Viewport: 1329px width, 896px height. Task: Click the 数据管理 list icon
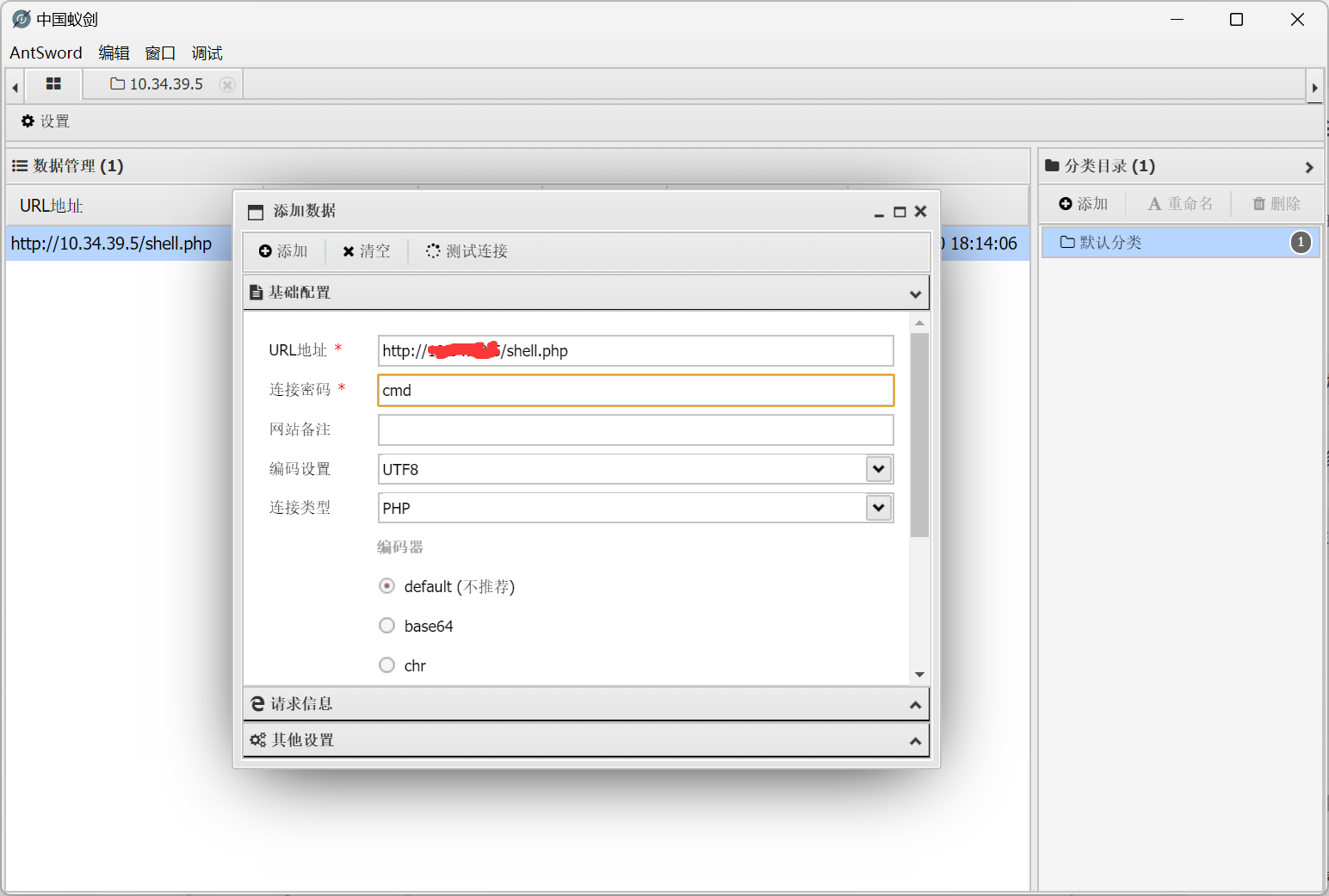(x=20, y=166)
